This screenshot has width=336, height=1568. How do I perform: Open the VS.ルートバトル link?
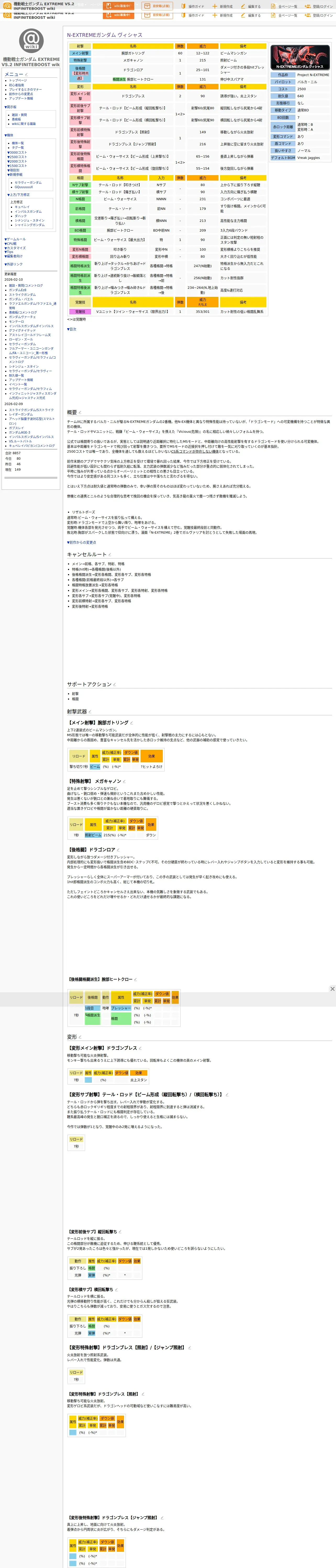pos(20,441)
